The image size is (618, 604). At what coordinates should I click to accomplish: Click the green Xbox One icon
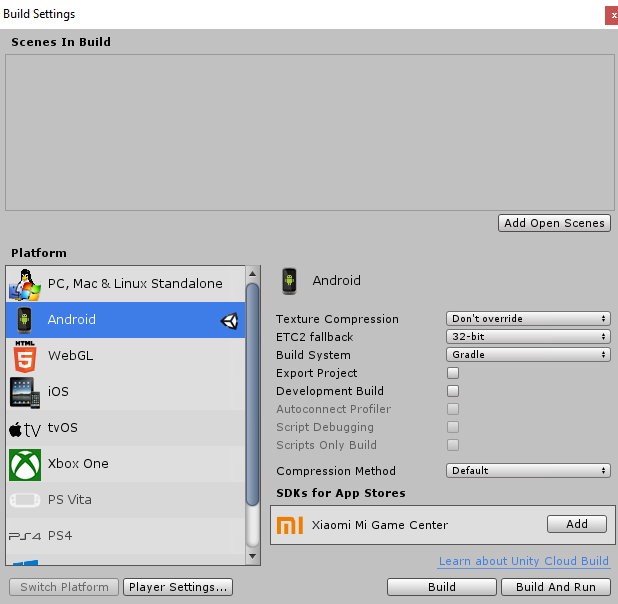pos(25,464)
